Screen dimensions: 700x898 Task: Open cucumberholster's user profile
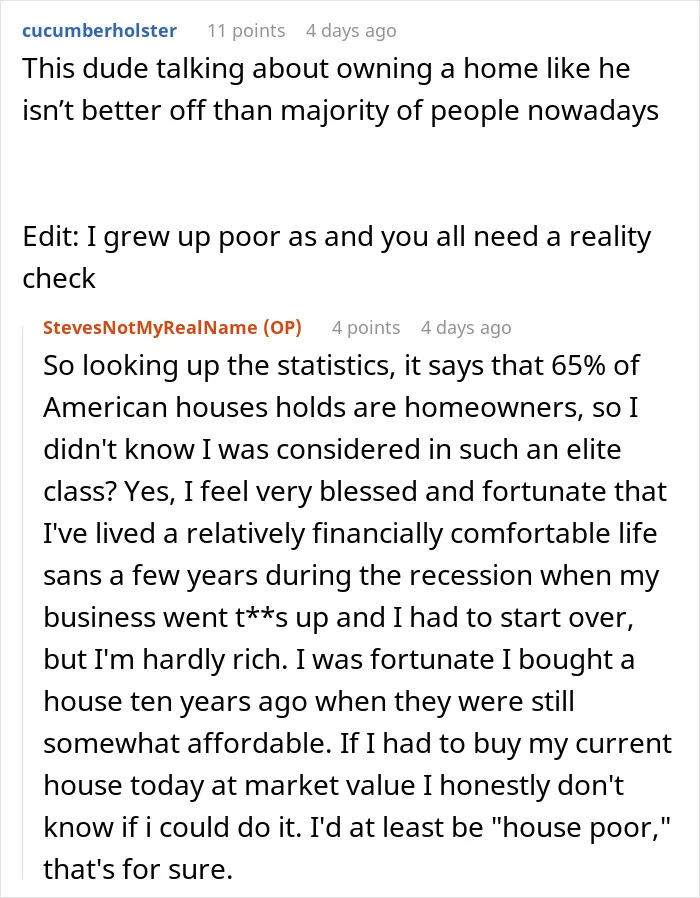(x=99, y=30)
